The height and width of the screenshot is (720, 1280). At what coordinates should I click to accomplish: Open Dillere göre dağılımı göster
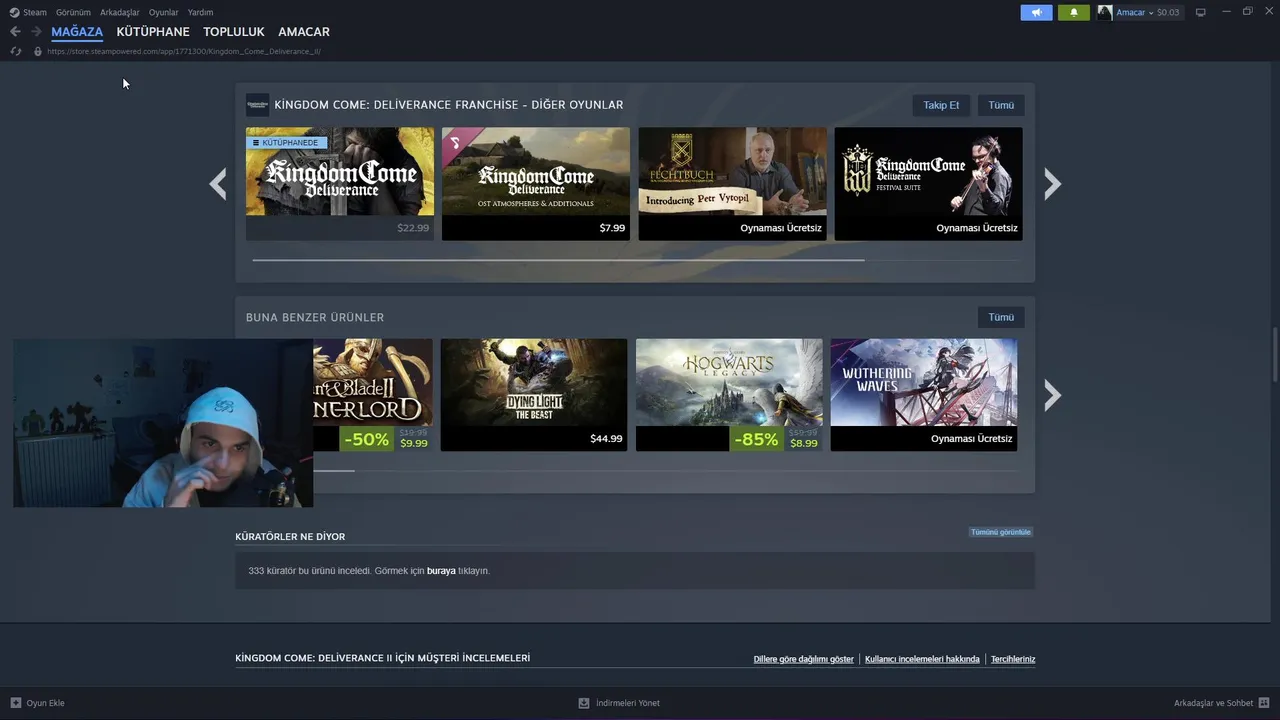tap(803, 659)
